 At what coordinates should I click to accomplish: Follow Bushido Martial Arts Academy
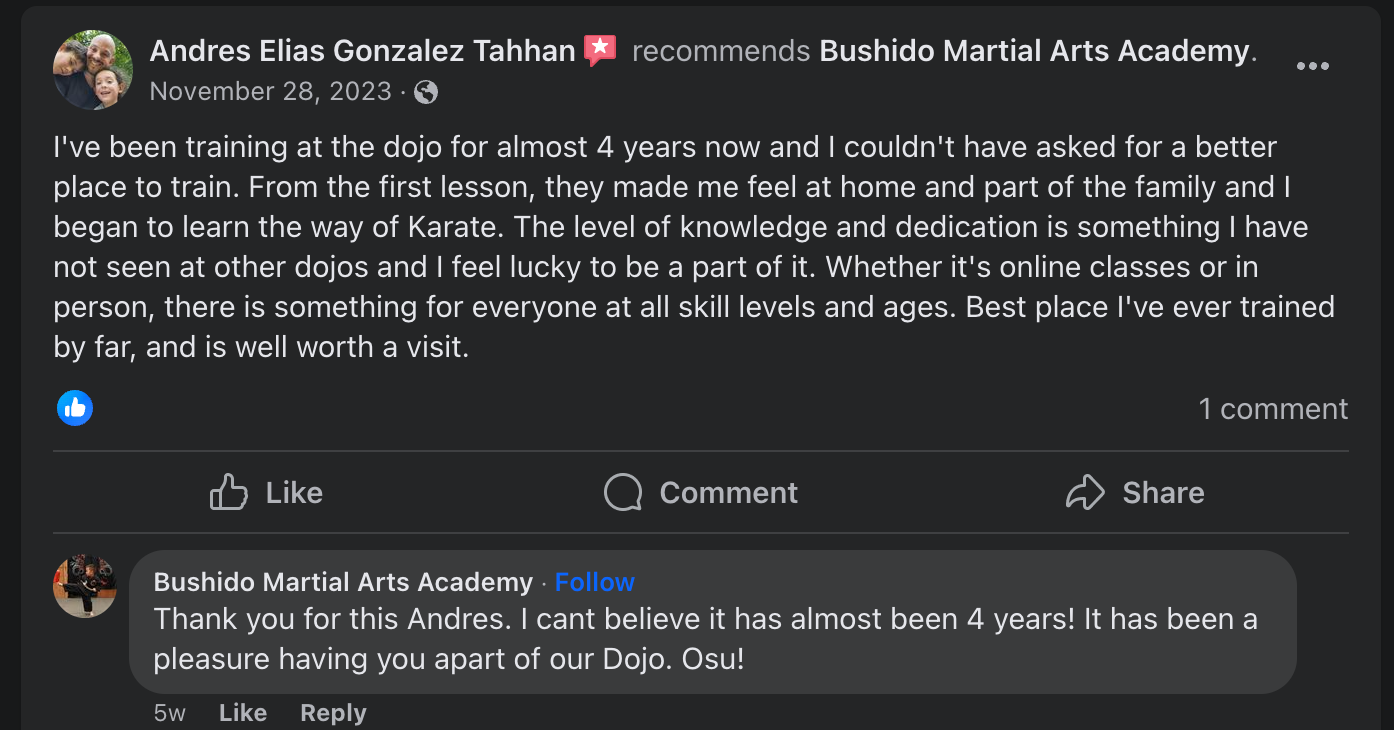[x=595, y=582]
